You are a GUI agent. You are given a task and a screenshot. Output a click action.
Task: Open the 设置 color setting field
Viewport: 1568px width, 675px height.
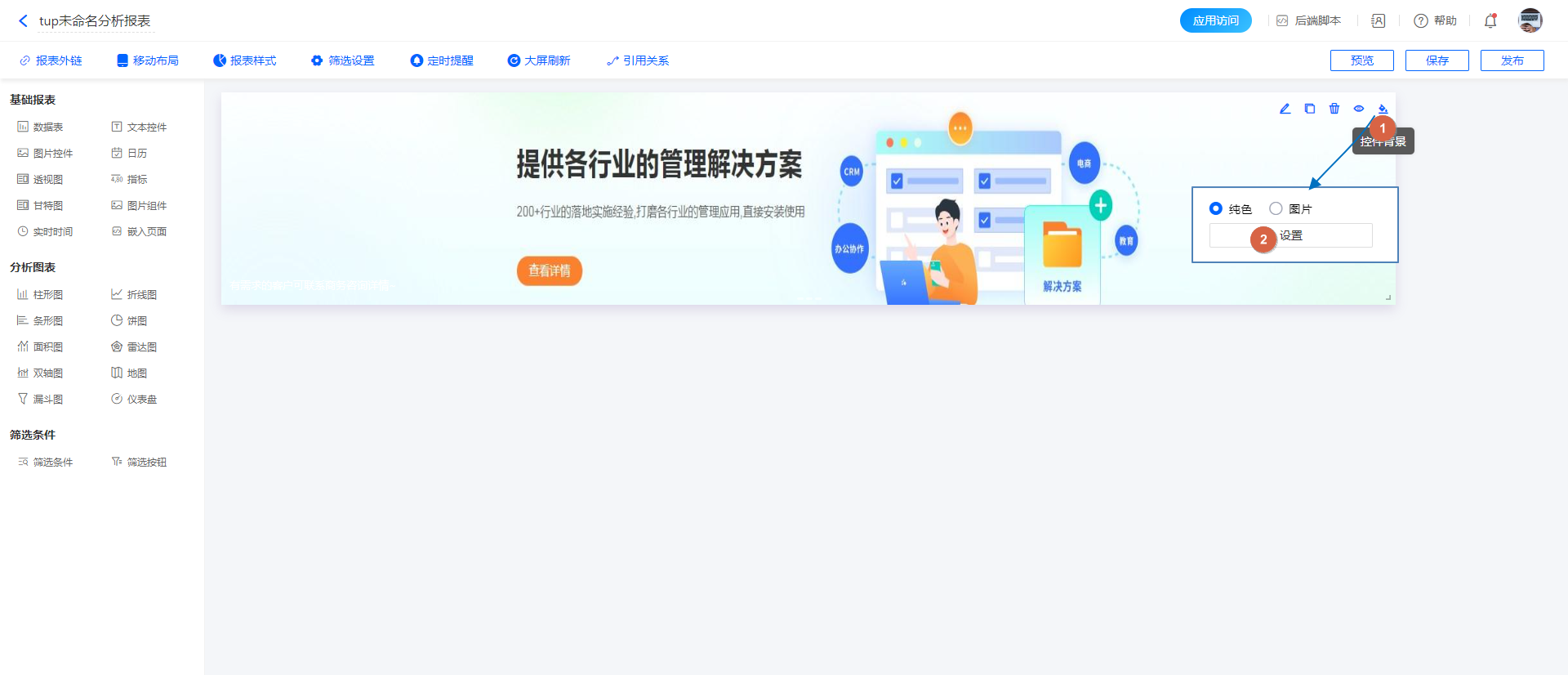1290,236
